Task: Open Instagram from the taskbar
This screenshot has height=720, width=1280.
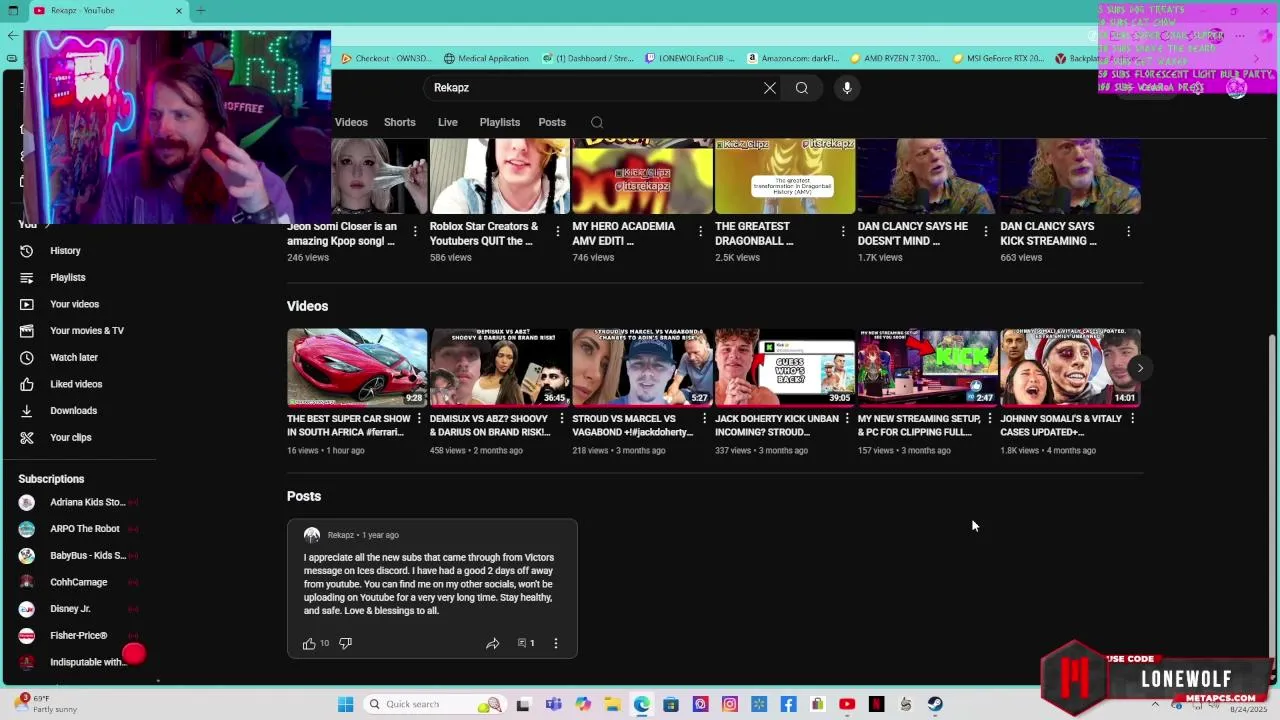Action: pyautogui.click(x=730, y=705)
